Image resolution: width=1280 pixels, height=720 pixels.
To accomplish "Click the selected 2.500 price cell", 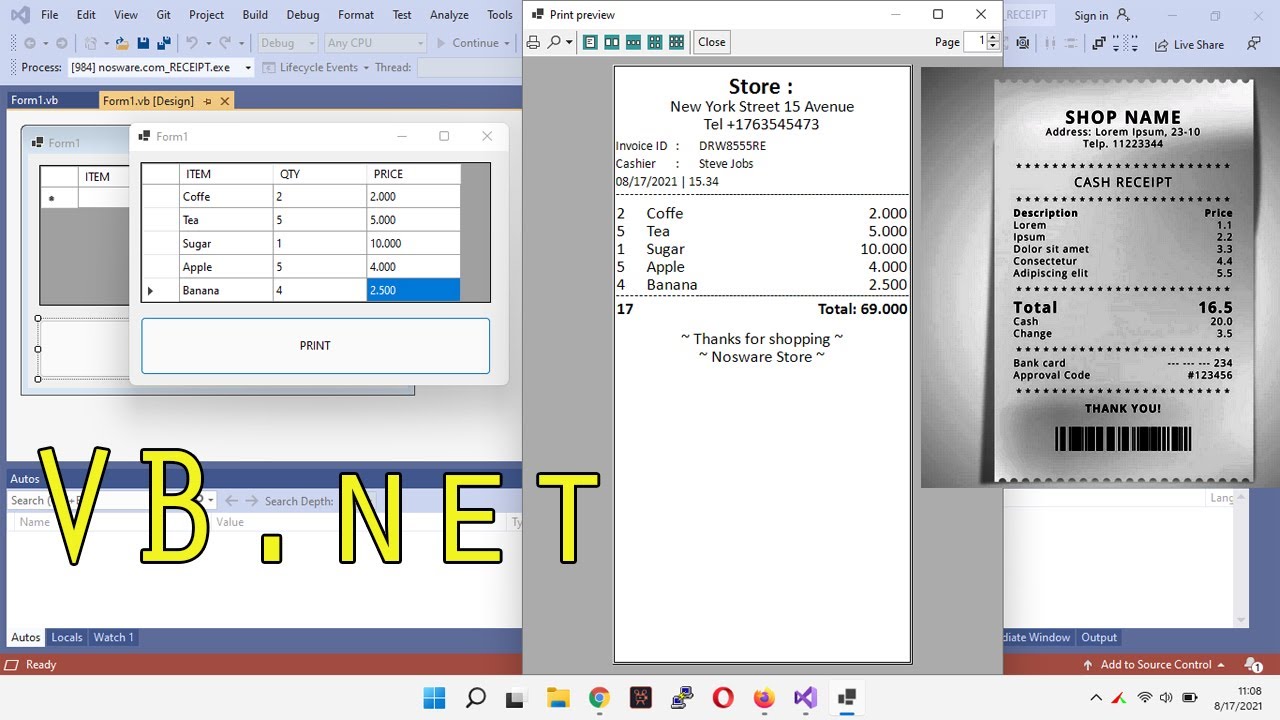I will pos(413,291).
